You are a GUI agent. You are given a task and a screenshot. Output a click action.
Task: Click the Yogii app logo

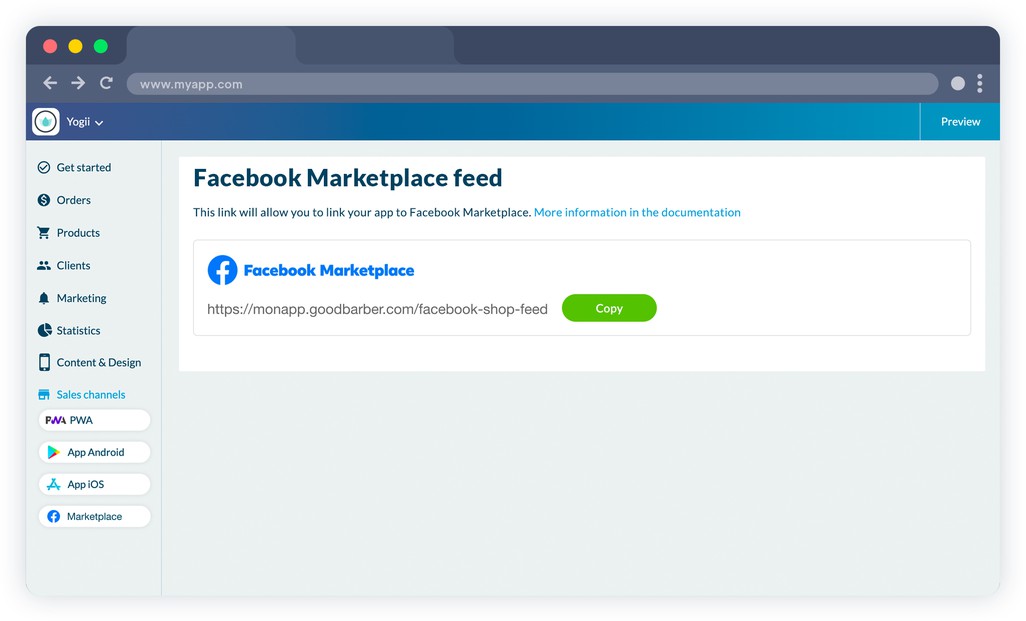46,122
